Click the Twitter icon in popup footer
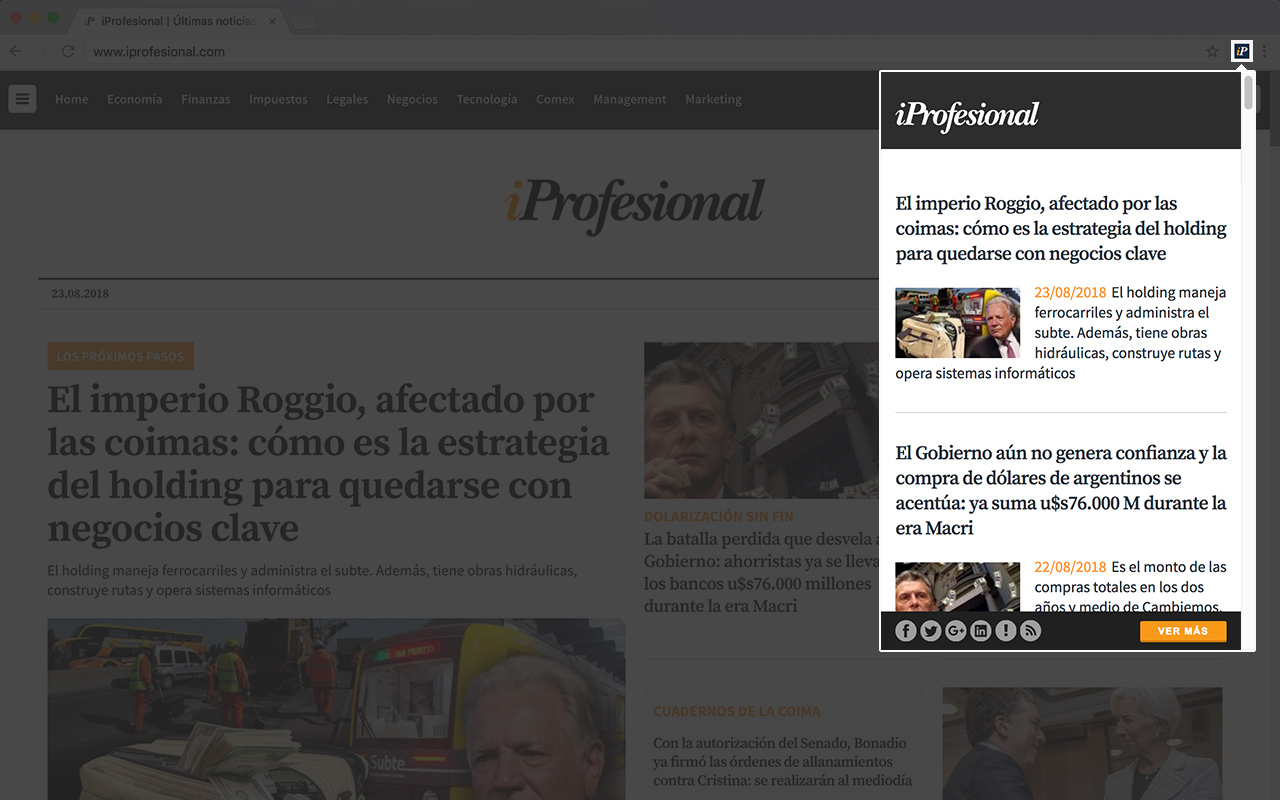1280x800 pixels. click(931, 631)
